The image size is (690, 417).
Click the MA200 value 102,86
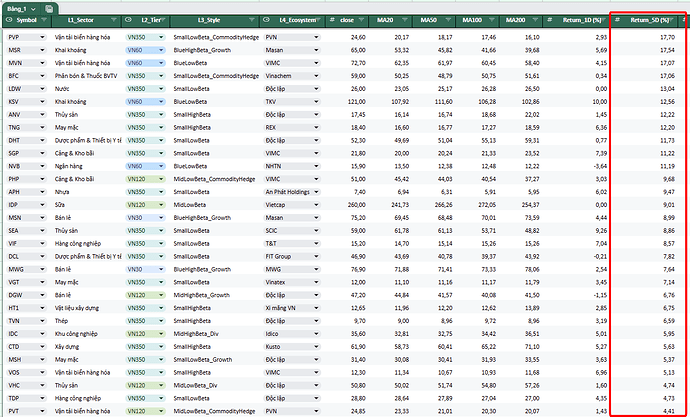coord(530,102)
